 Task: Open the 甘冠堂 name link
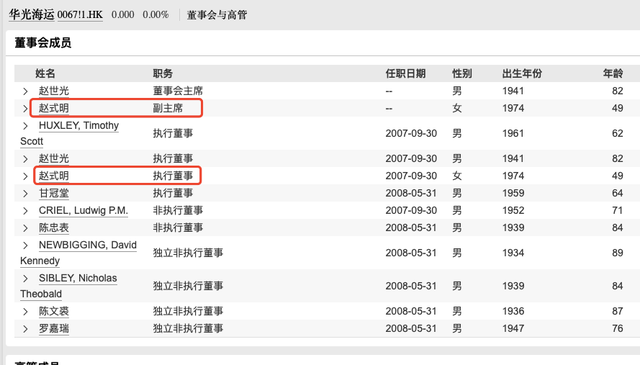pos(54,193)
